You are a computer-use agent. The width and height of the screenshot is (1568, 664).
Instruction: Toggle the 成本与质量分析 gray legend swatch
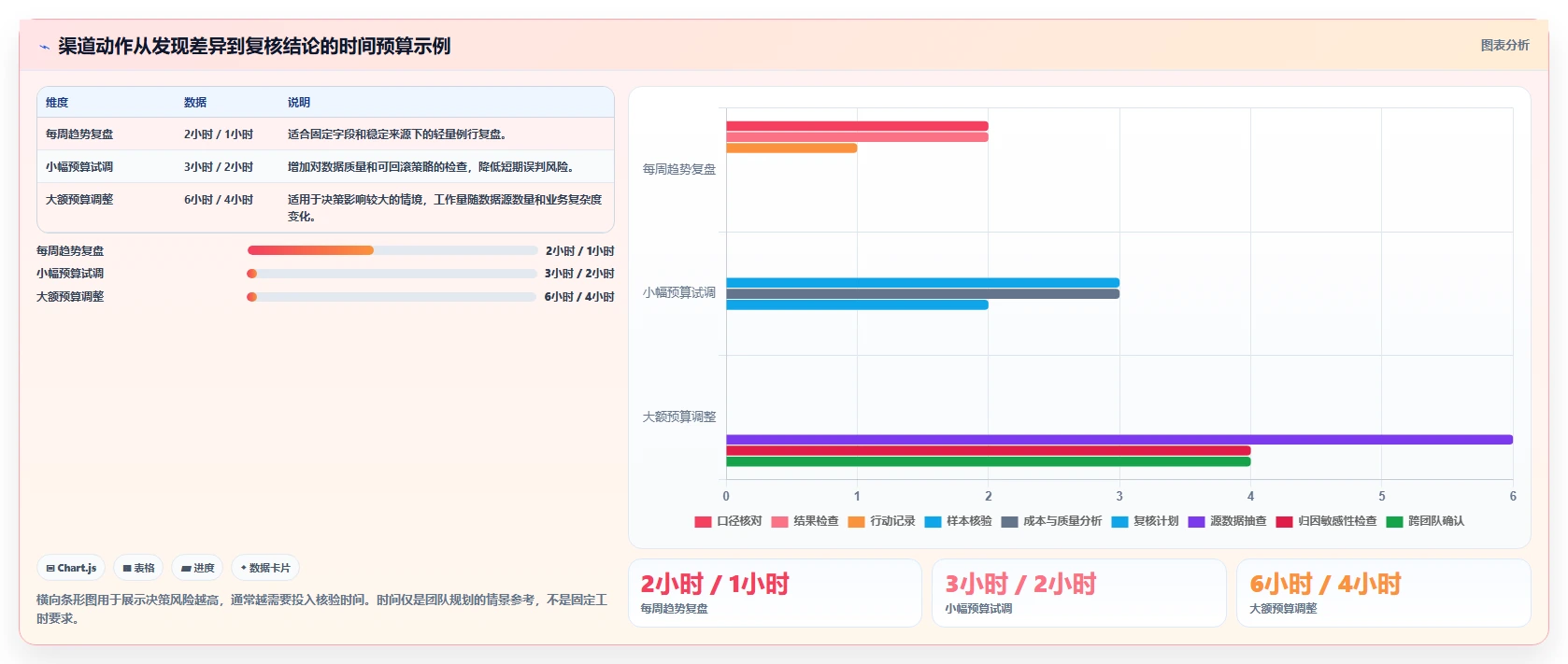[x=1009, y=522]
